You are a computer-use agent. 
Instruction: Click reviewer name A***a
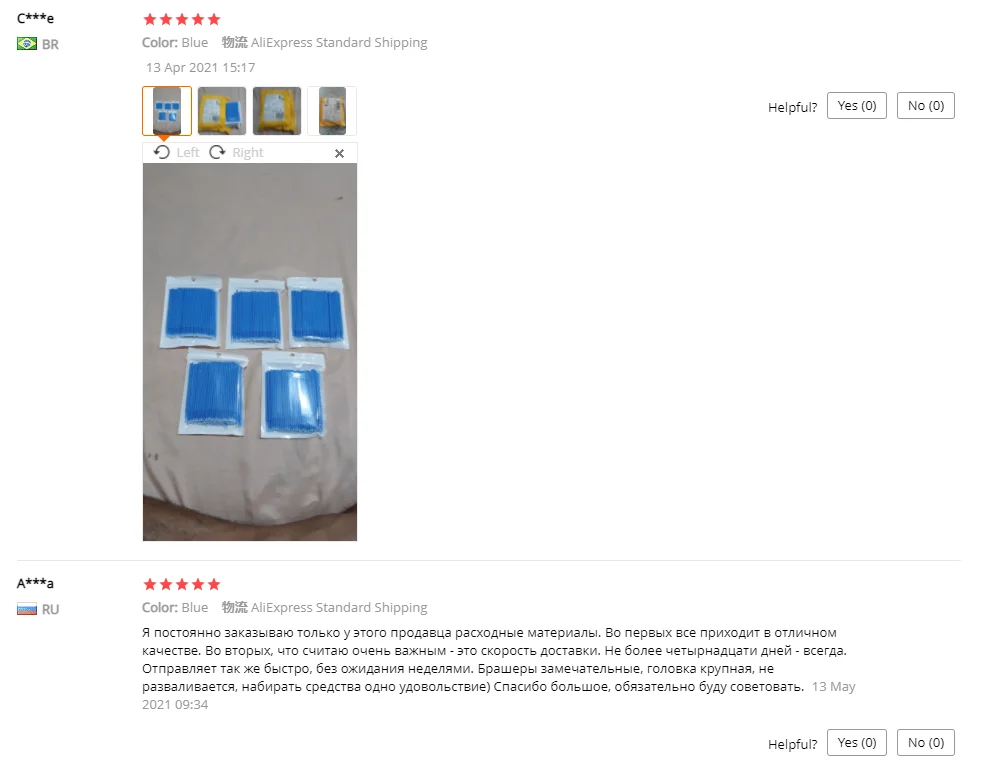tap(35, 583)
